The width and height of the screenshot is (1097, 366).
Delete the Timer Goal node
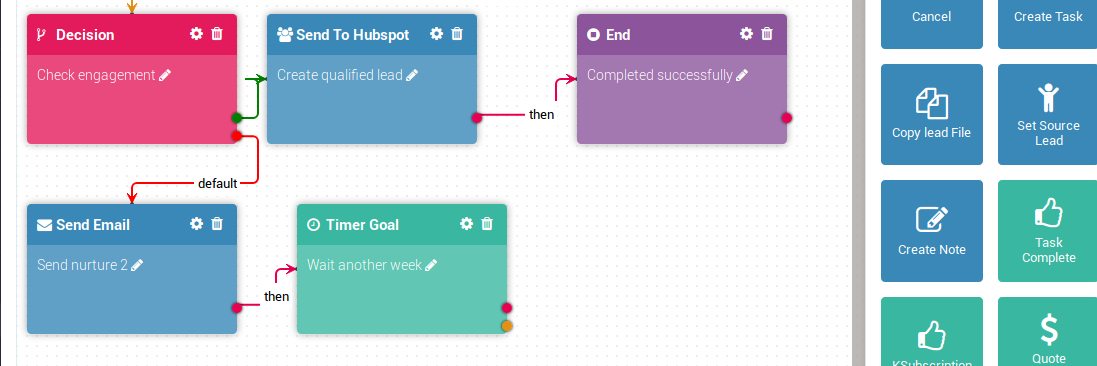pos(487,223)
